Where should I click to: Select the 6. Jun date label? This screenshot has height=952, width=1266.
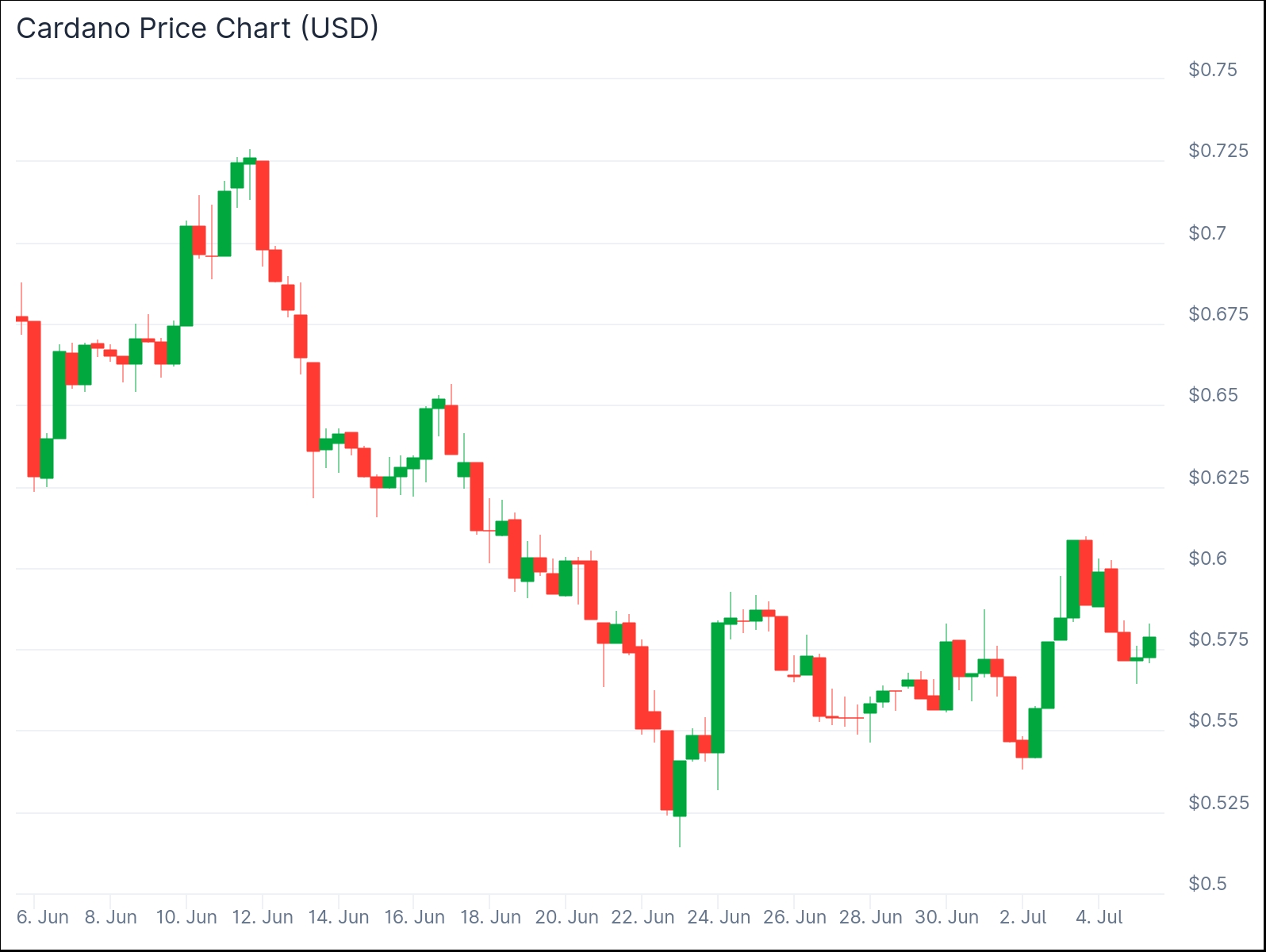[x=42, y=917]
